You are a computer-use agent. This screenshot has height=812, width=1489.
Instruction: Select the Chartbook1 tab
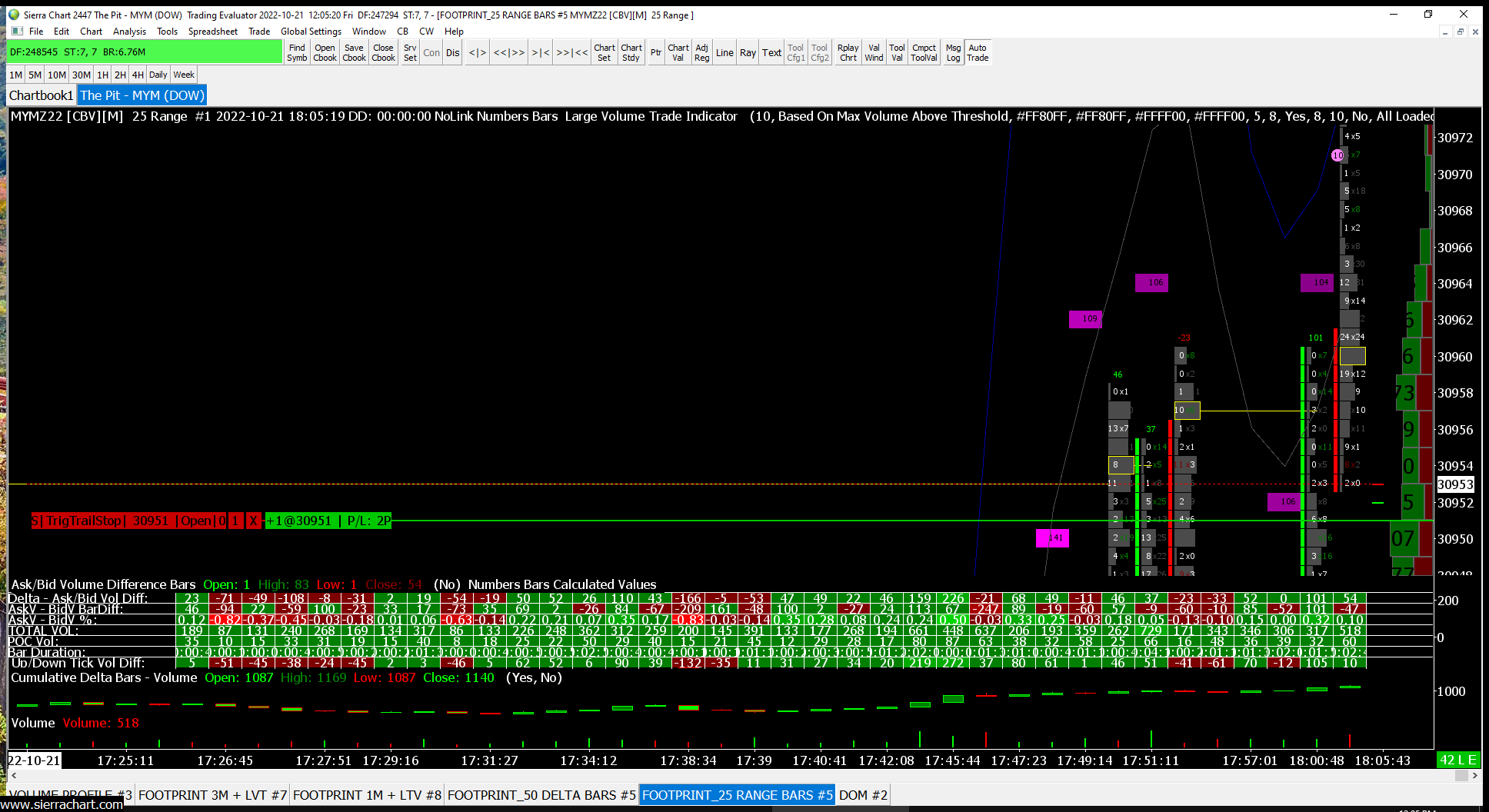[42, 95]
